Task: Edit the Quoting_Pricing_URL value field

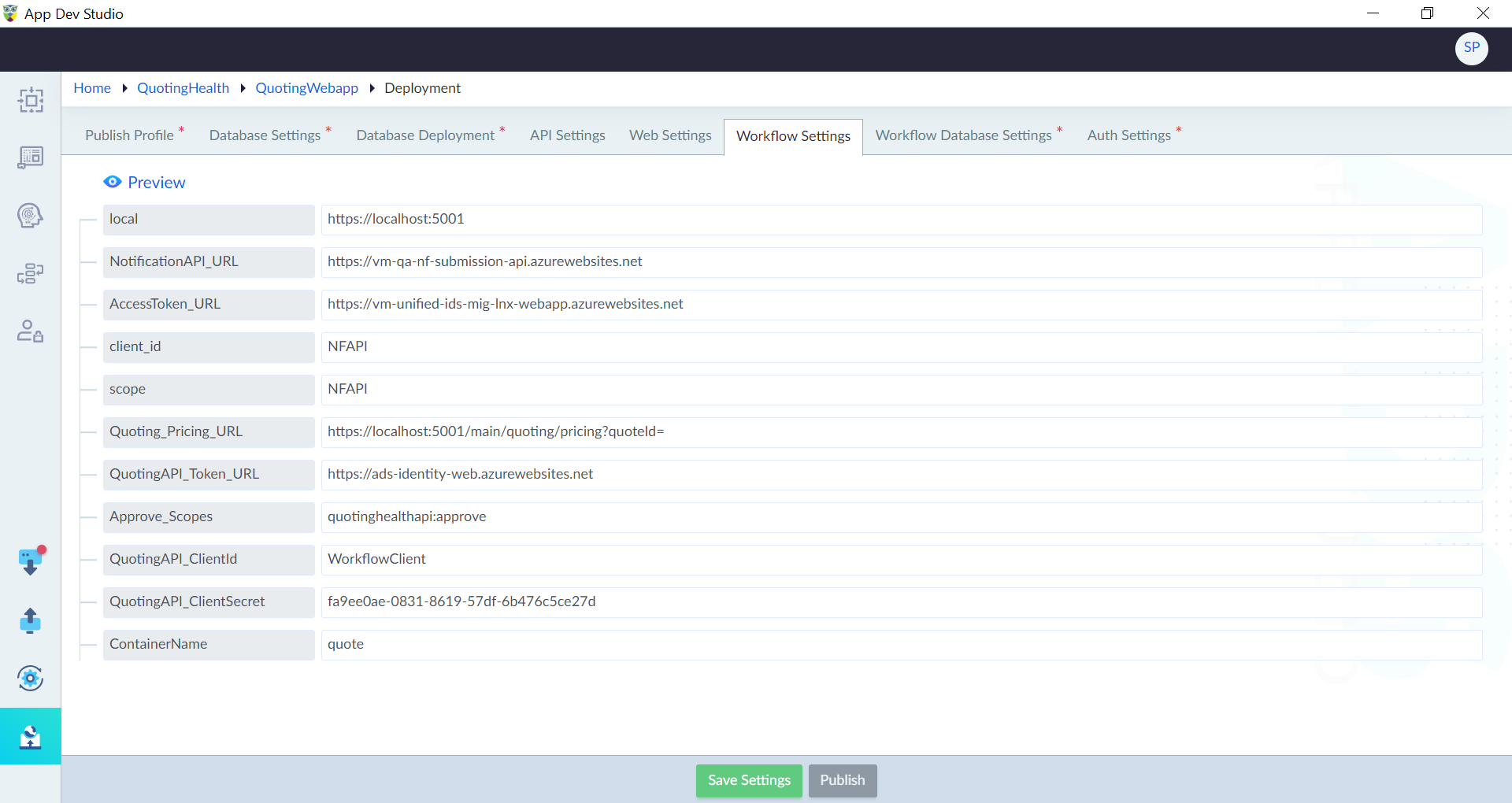Action: (x=902, y=432)
